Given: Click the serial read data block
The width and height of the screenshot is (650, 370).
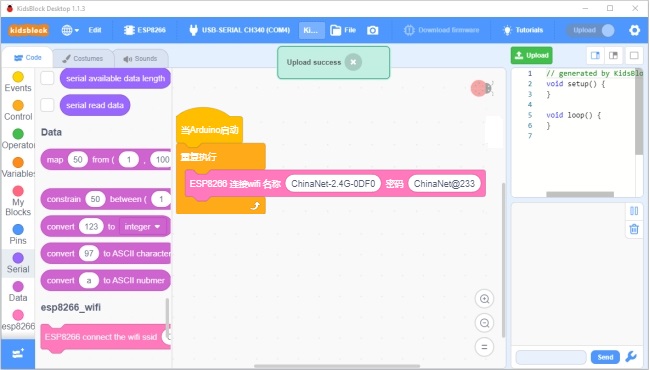Looking at the screenshot, I should tap(95, 105).
